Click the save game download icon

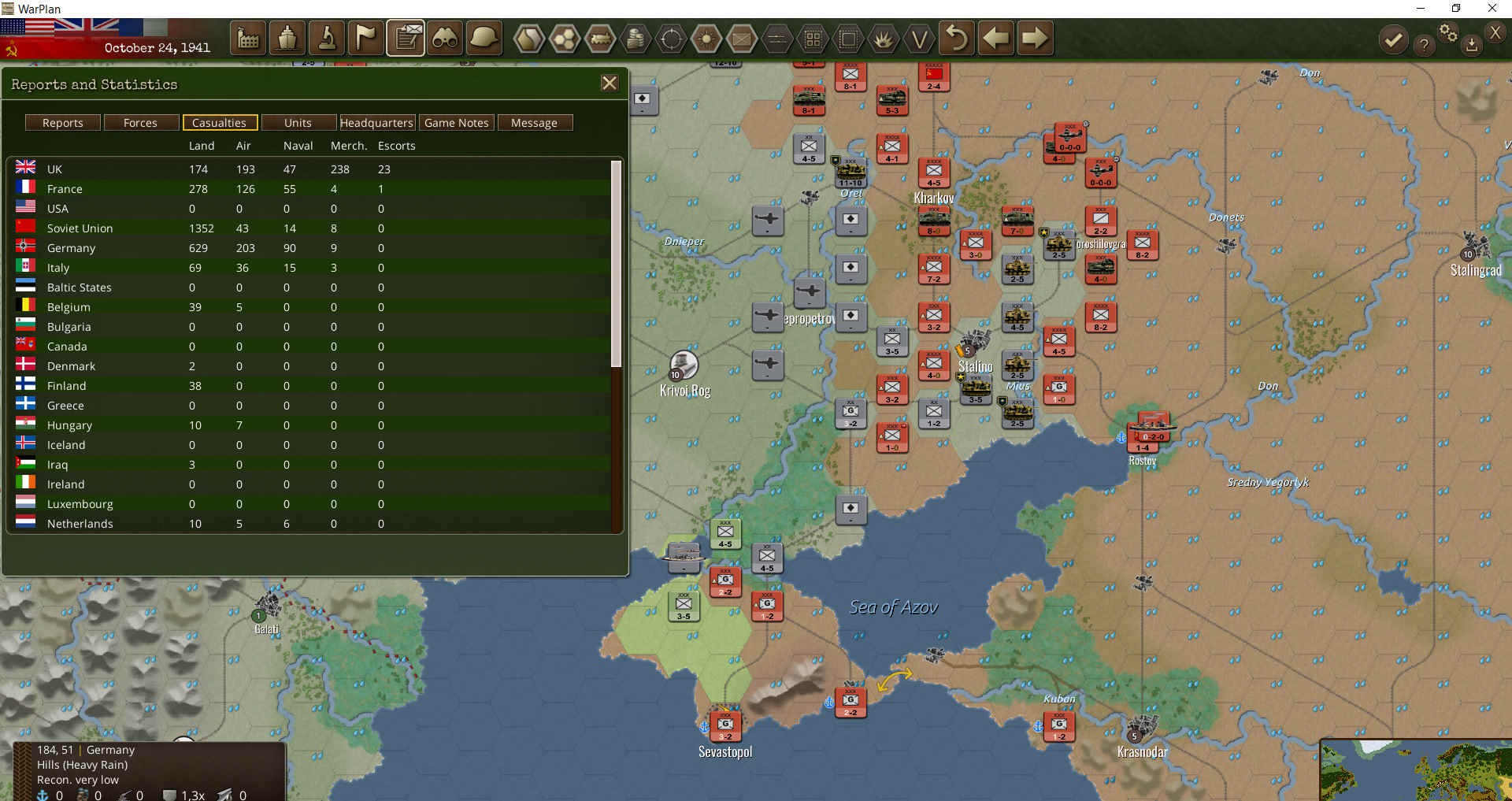(x=1471, y=46)
